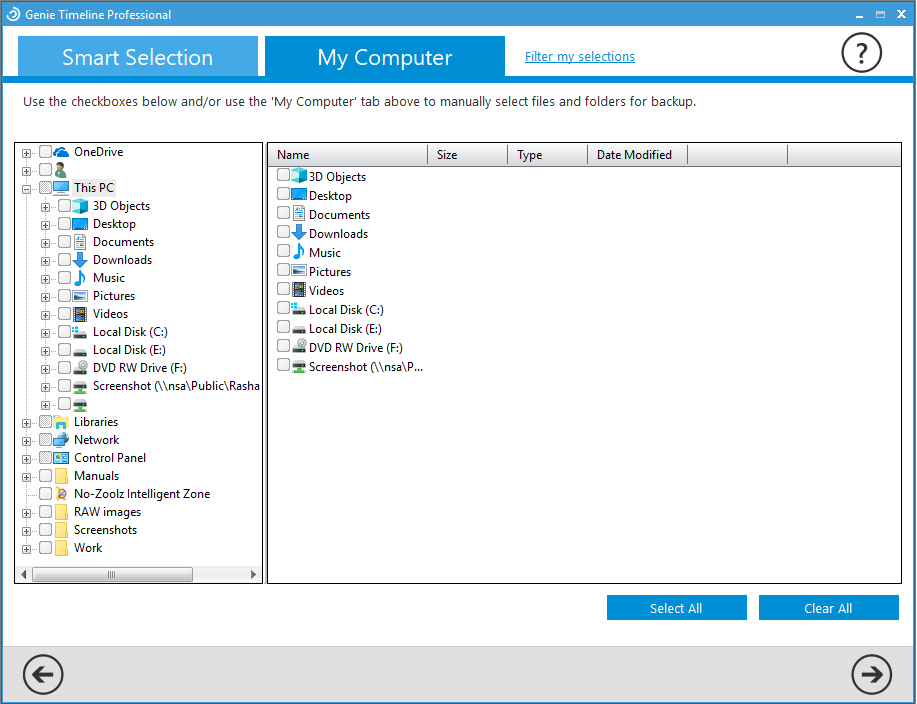This screenshot has width=917, height=704.
Task: Check the Videos checkbox in file list
Action: [284, 289]
